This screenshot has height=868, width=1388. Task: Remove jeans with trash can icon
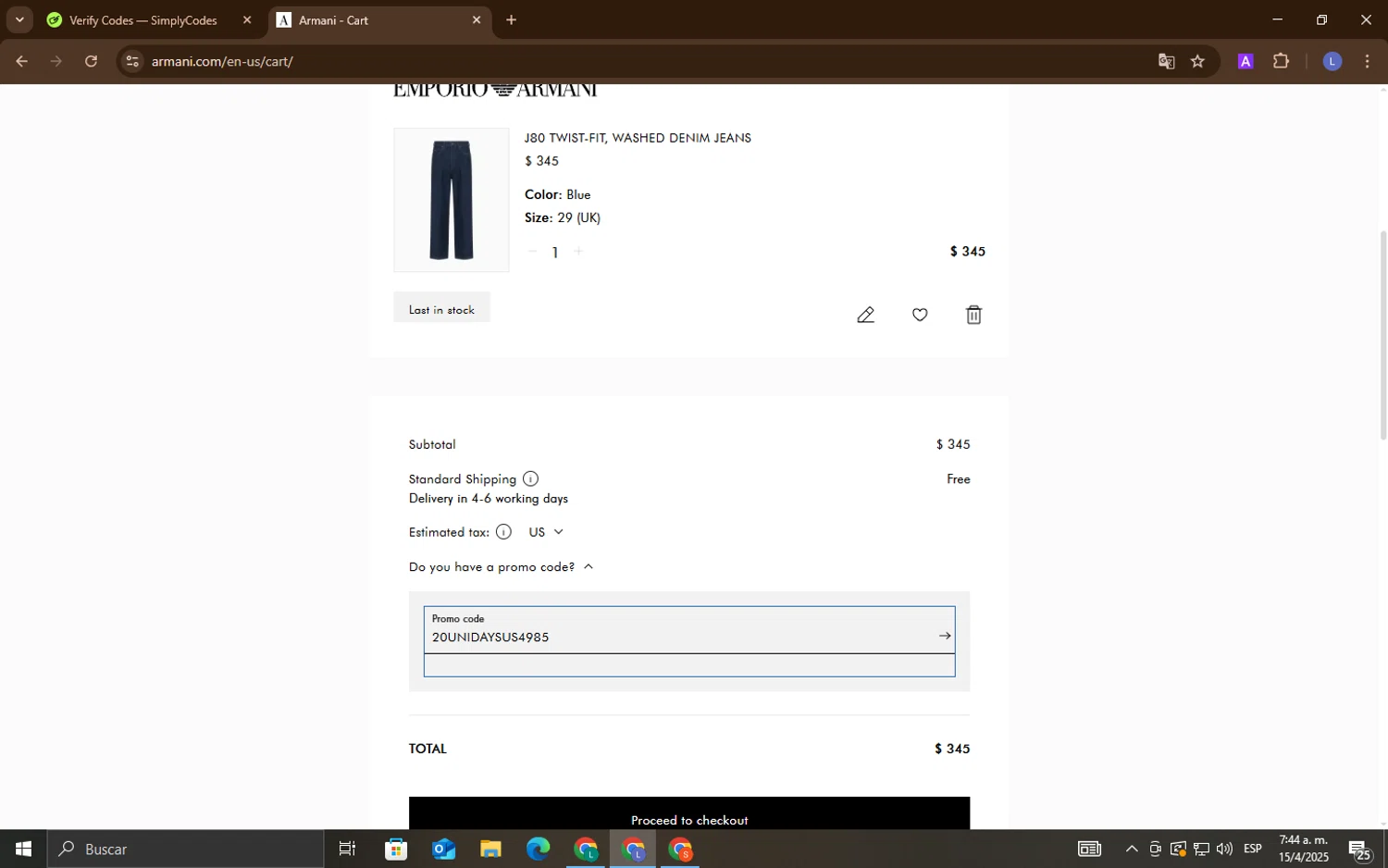coord(973,315)
